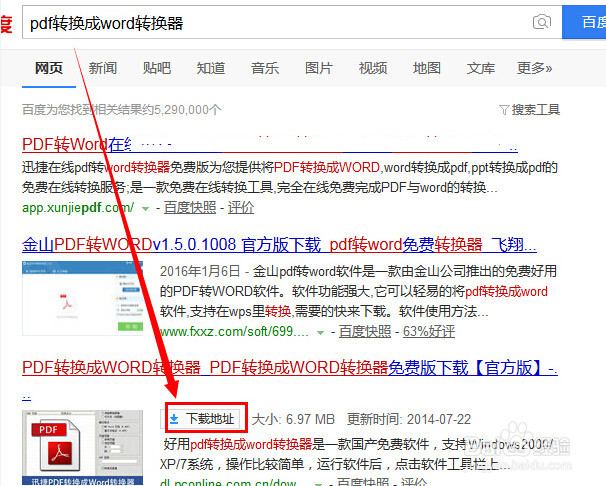This screenshot has height=486, width=606.
Task: Click the 更新时间: 2014-07-22 text
Action: 409,419
